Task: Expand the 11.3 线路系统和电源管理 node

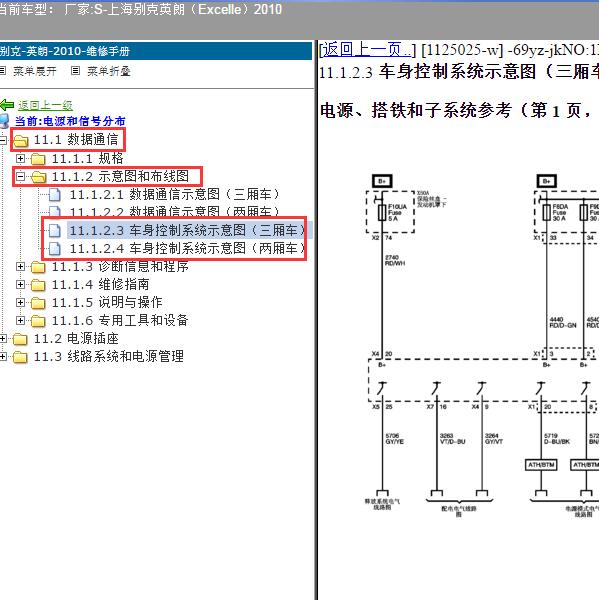Action: click(x=2, y=356)
